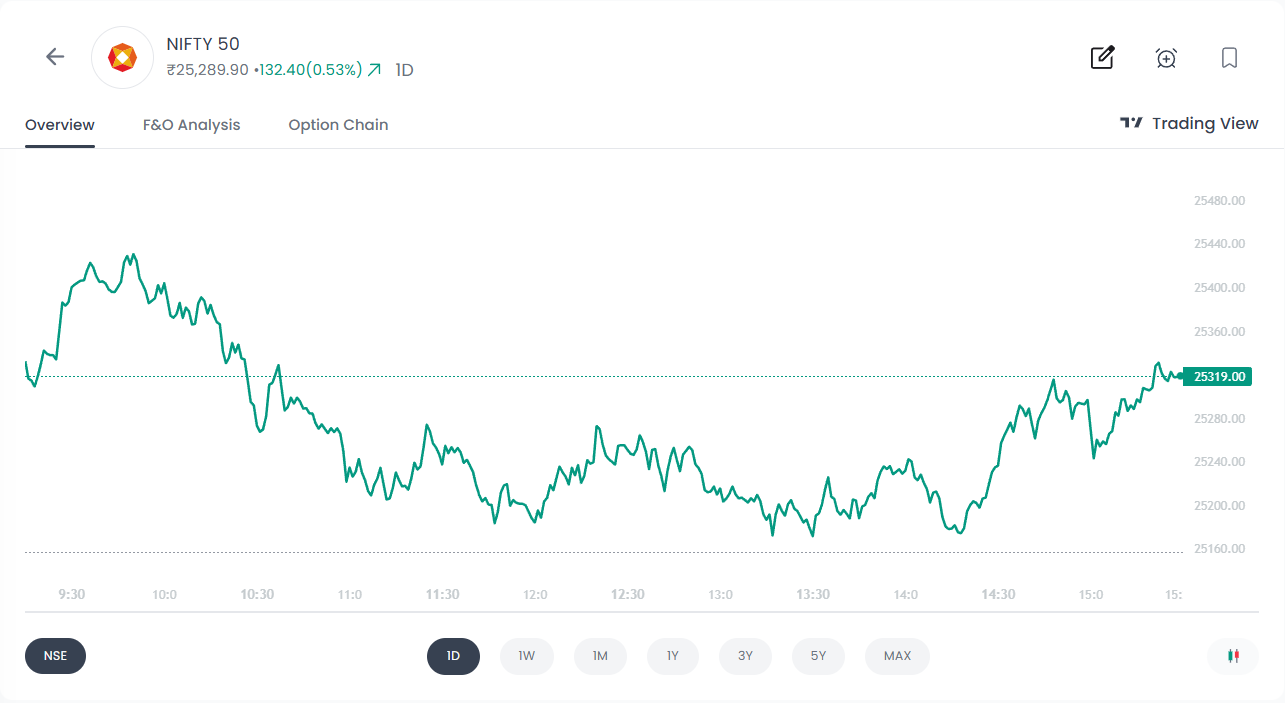Screen dimensions: 1285x703
Task: Select the 1D time range
Action: 453,656
